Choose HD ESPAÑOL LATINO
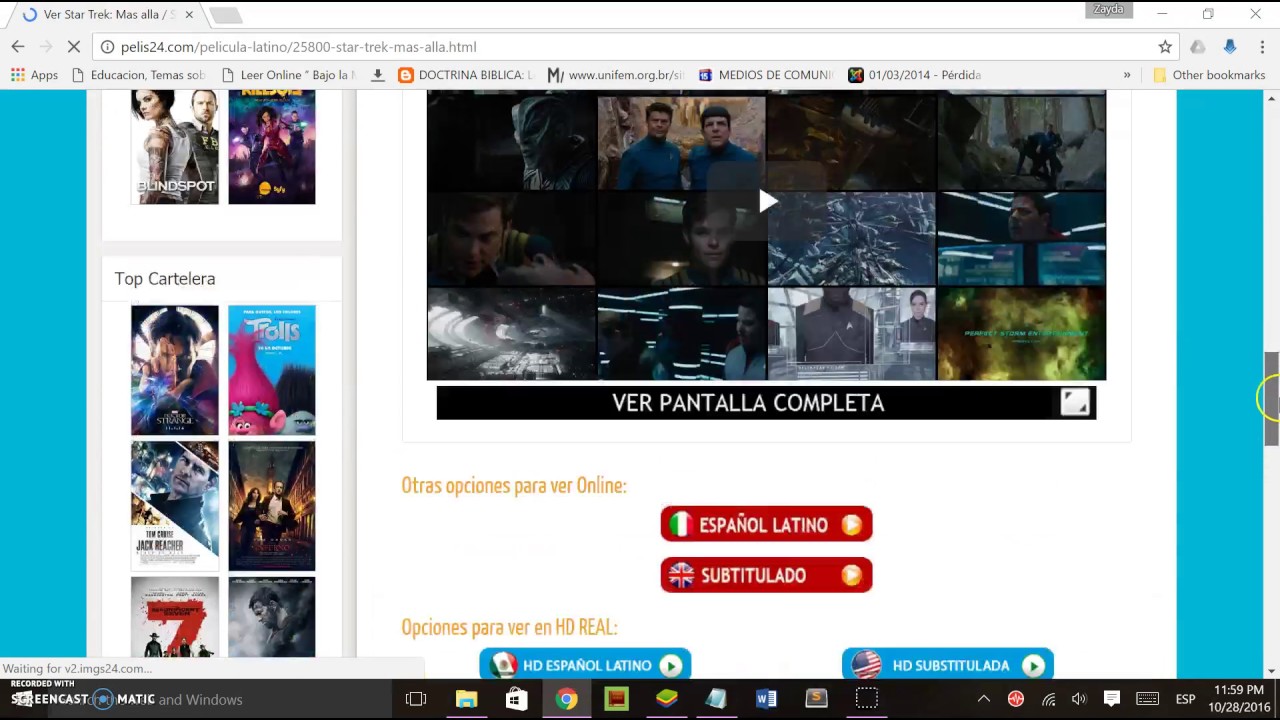The width and height of the screenshot is (1280, 720). click(585, 665)
